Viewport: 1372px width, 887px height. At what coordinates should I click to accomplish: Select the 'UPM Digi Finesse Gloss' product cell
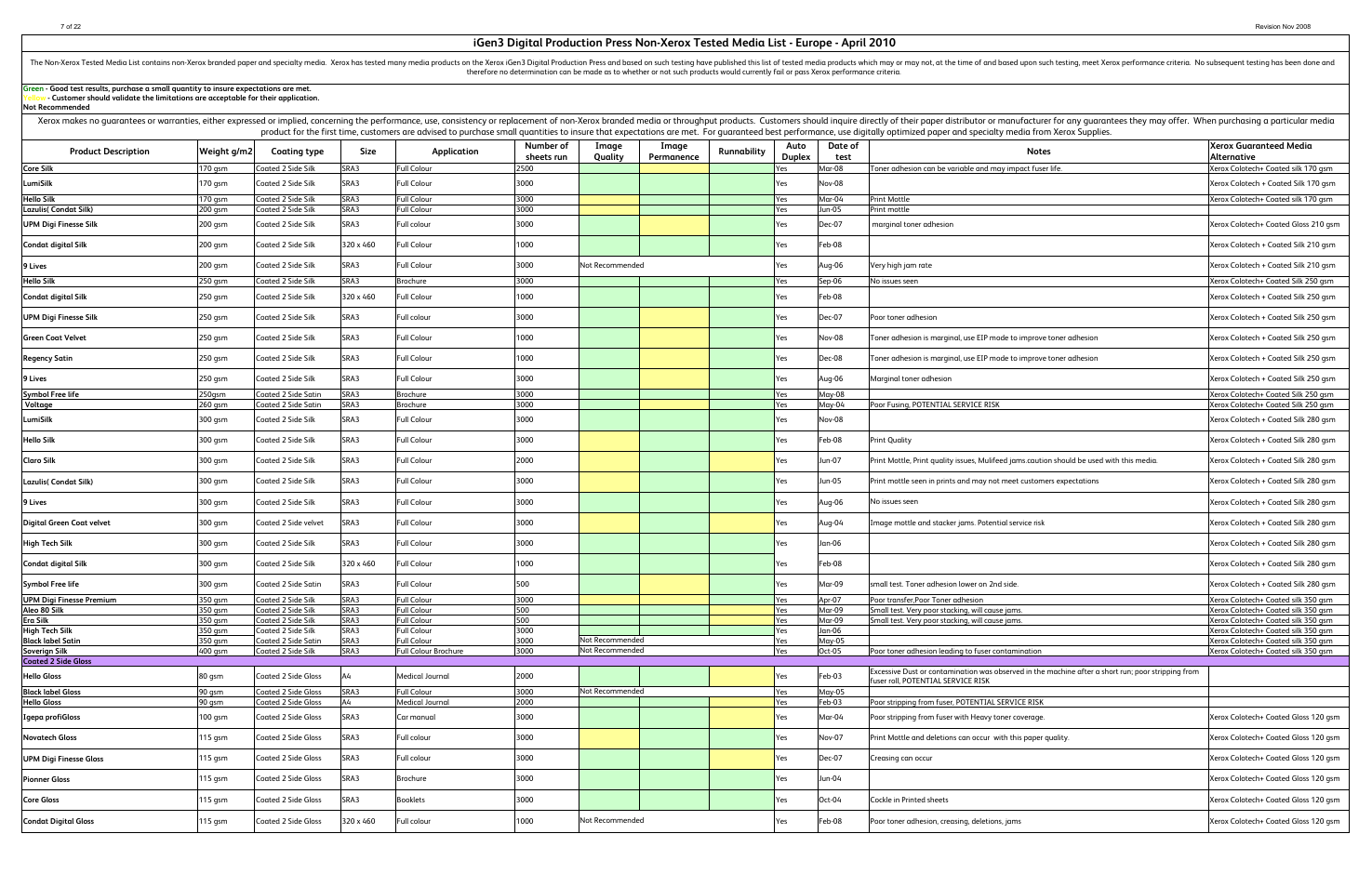(110, 759)
